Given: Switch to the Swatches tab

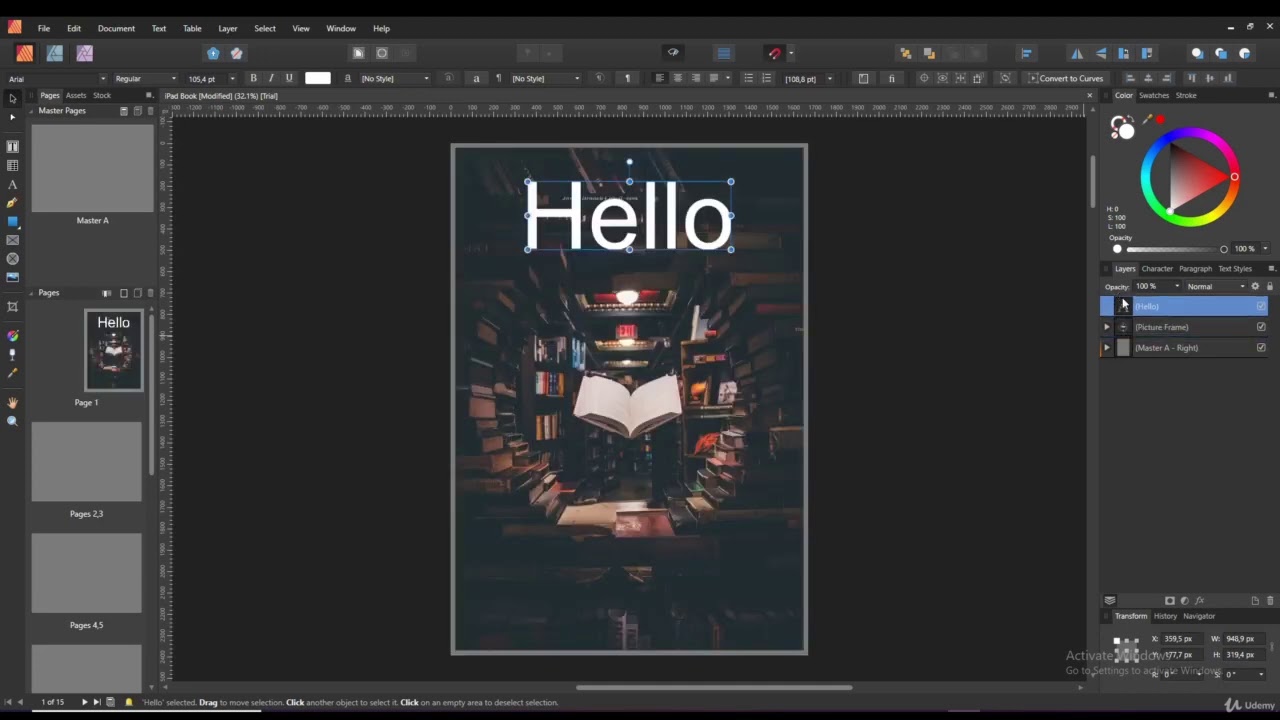Looking at the screenshot, I should coord(1154,95).
